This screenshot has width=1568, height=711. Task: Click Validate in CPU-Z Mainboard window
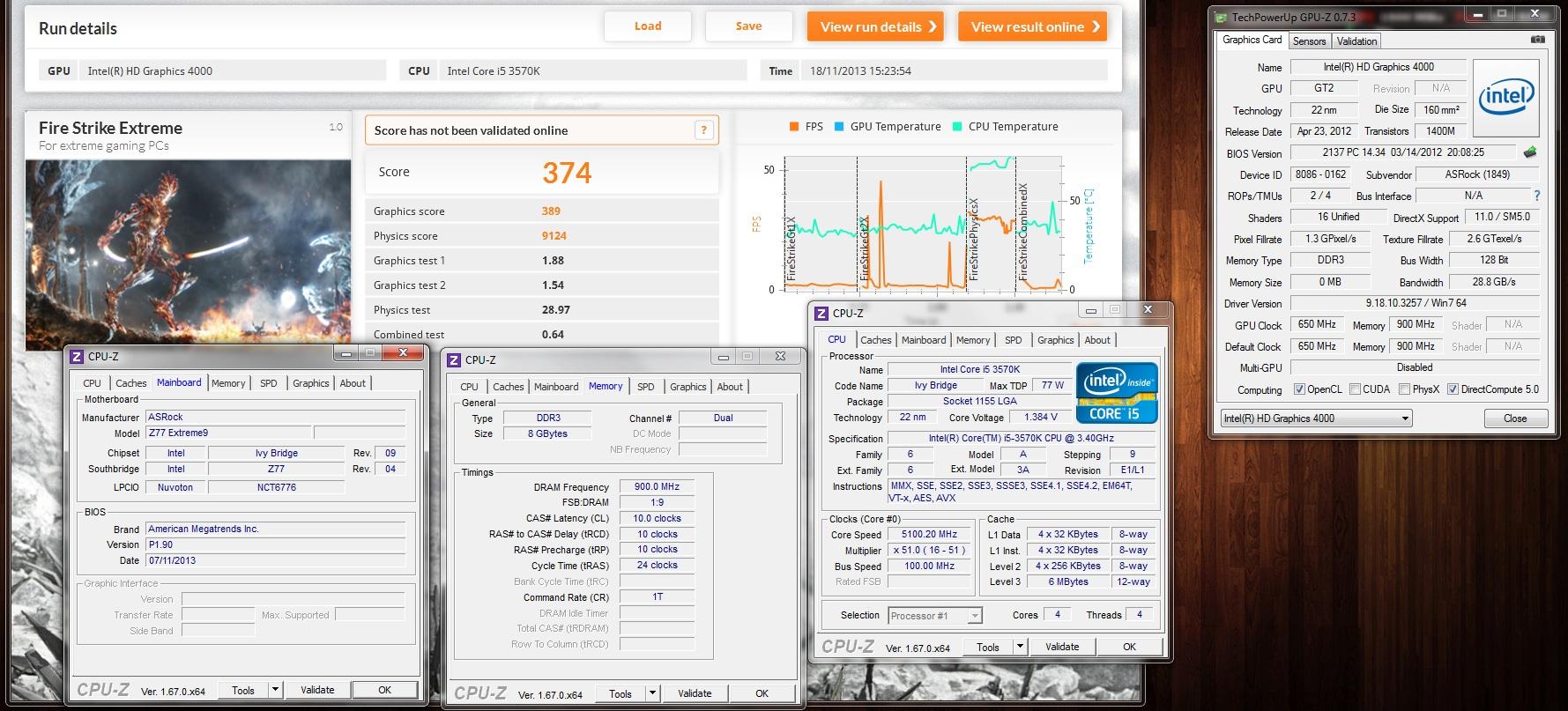click(317, 690)
